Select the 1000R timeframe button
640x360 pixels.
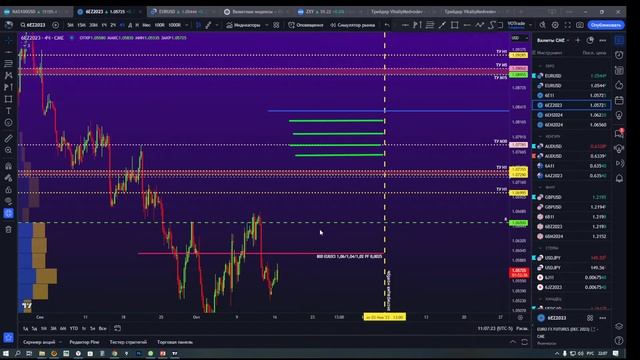tap(174, 25)
